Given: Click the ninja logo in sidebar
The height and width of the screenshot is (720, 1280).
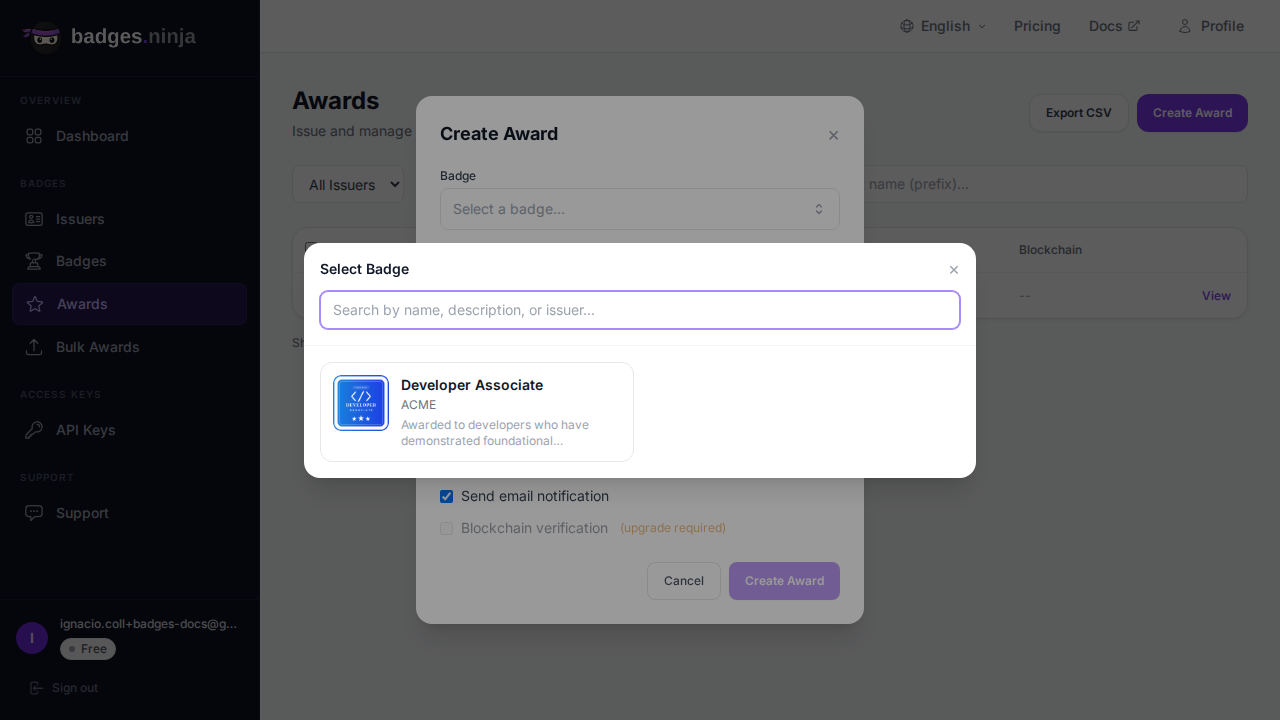Looking at the screenshot, I should click(42, 37).
